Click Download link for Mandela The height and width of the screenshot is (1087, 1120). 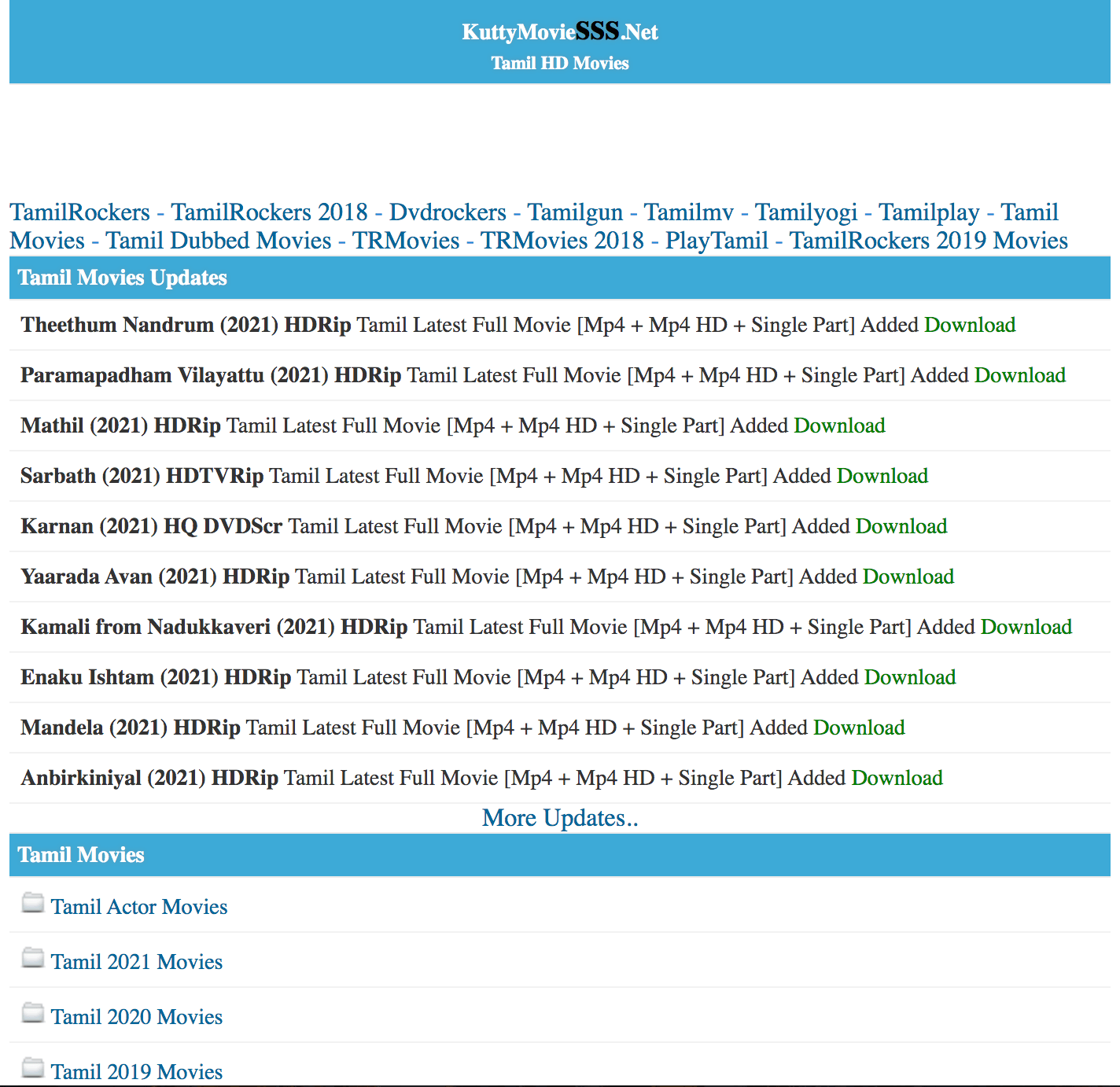[x=859, y=728]
